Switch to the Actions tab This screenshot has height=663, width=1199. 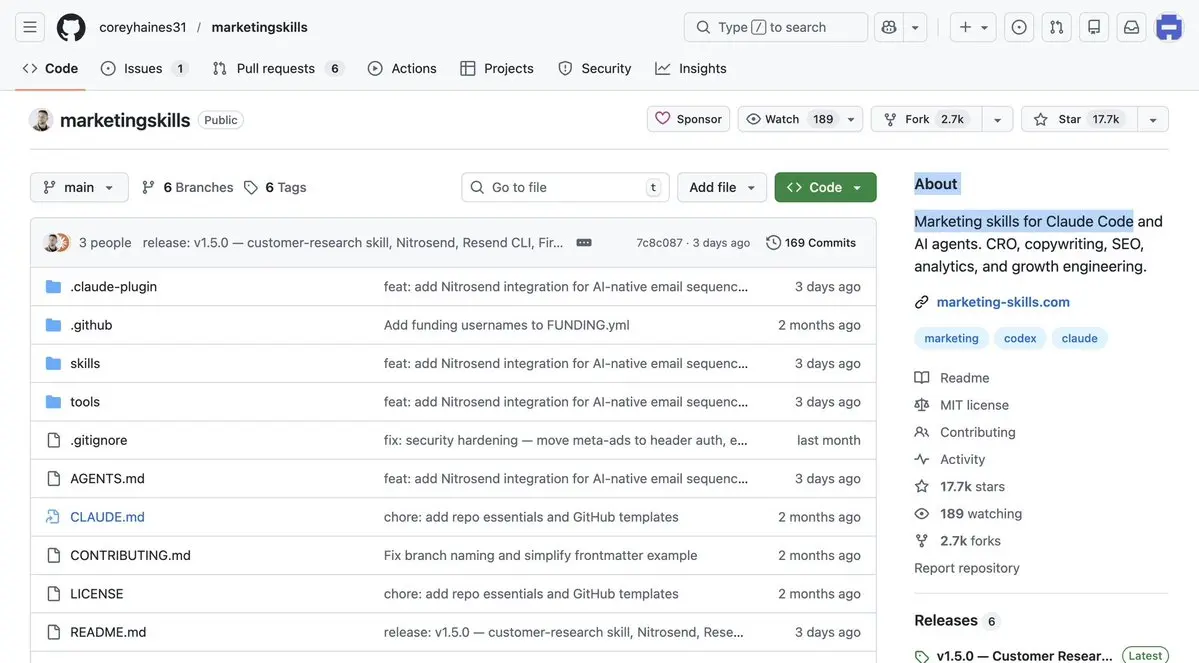402,68
